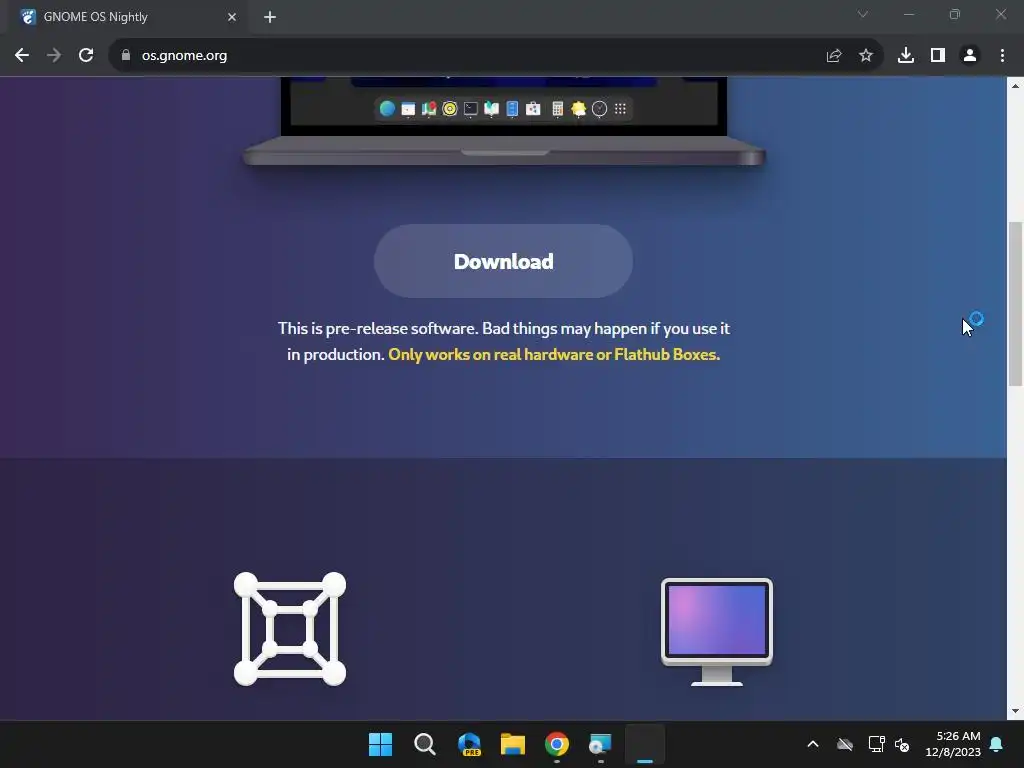The height and width of the screenshot is (768, 1024).
Task: Switch to Chrome on the taskbar
Action: 557,744
